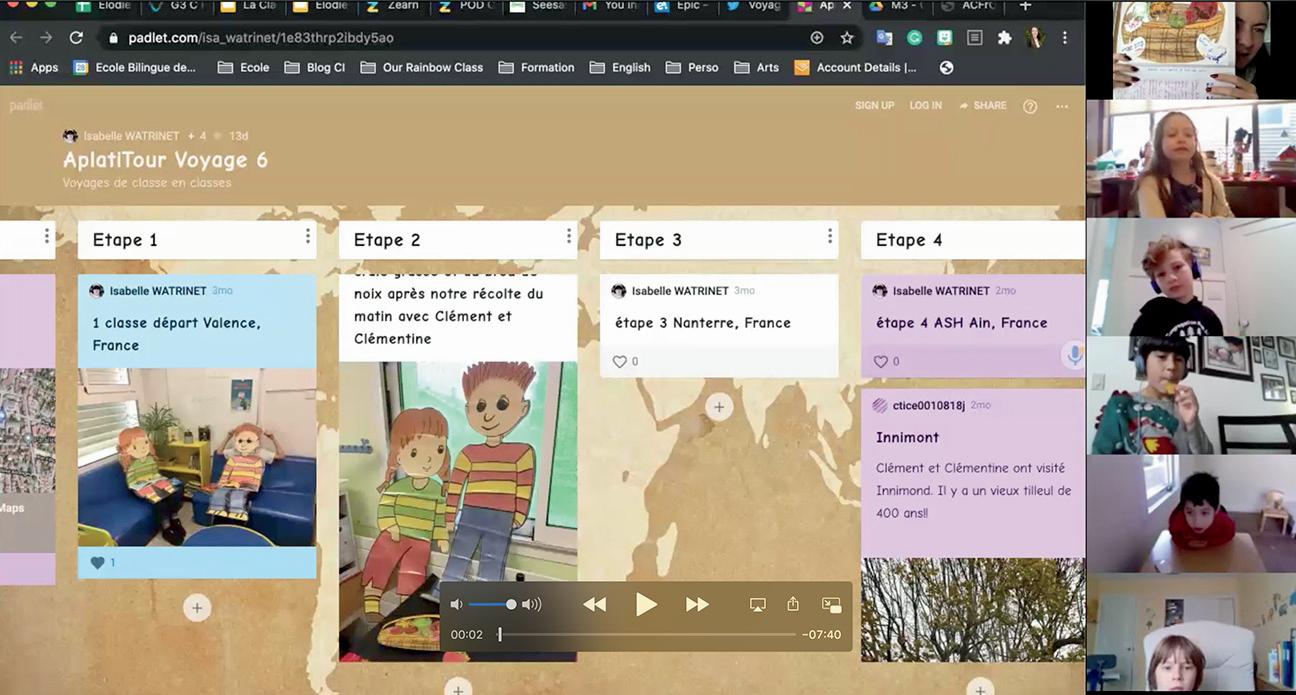Like the étape 4 ASH Ain post
1296x695 pixels.
coord(880,362)
